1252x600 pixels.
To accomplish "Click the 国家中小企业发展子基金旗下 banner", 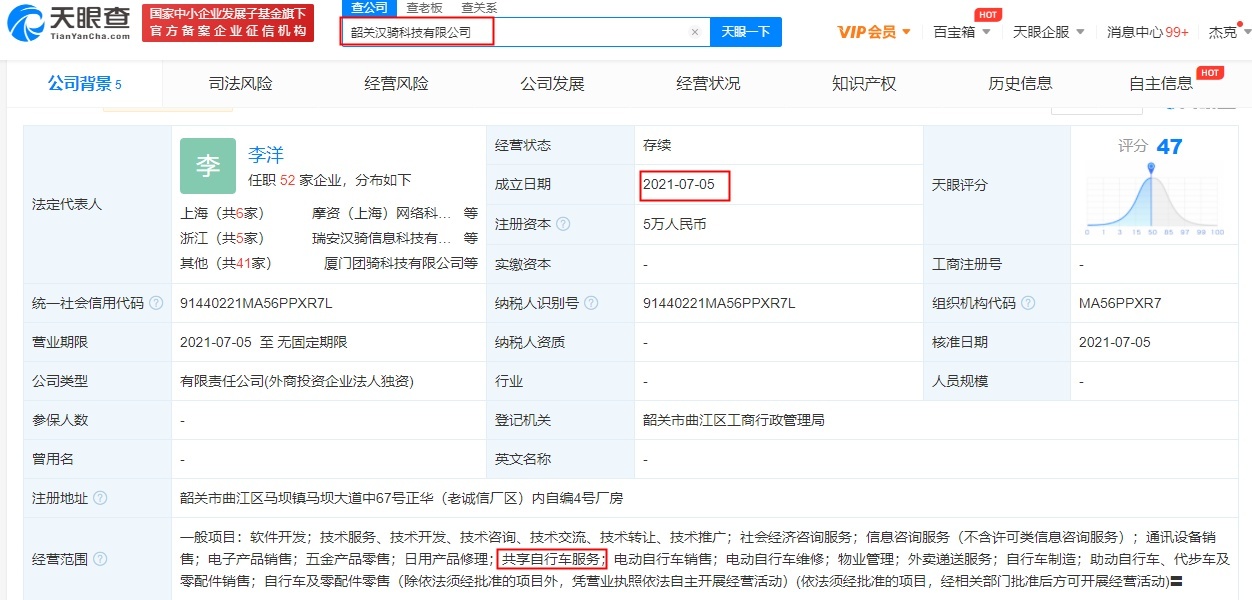I will [x=227, y=23].
